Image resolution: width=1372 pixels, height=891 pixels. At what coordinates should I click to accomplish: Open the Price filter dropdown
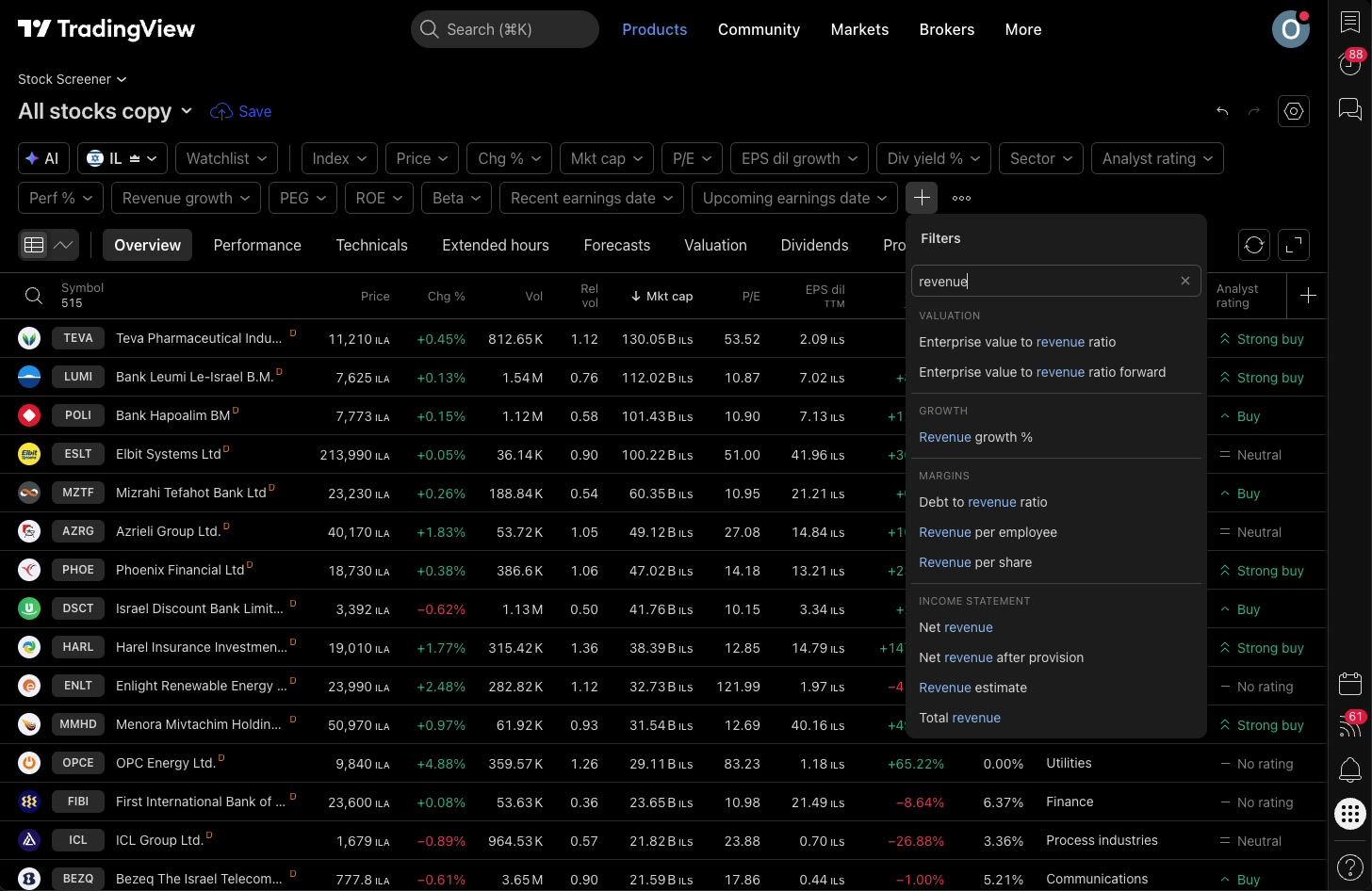click(422, 158)
